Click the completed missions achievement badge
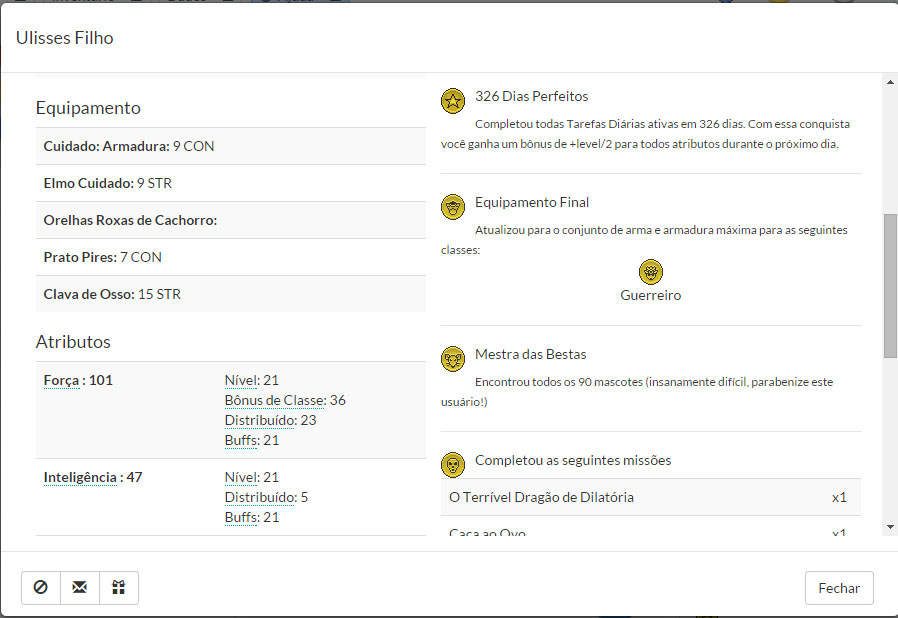The image size is (898, 618). (x=453, y=464)
